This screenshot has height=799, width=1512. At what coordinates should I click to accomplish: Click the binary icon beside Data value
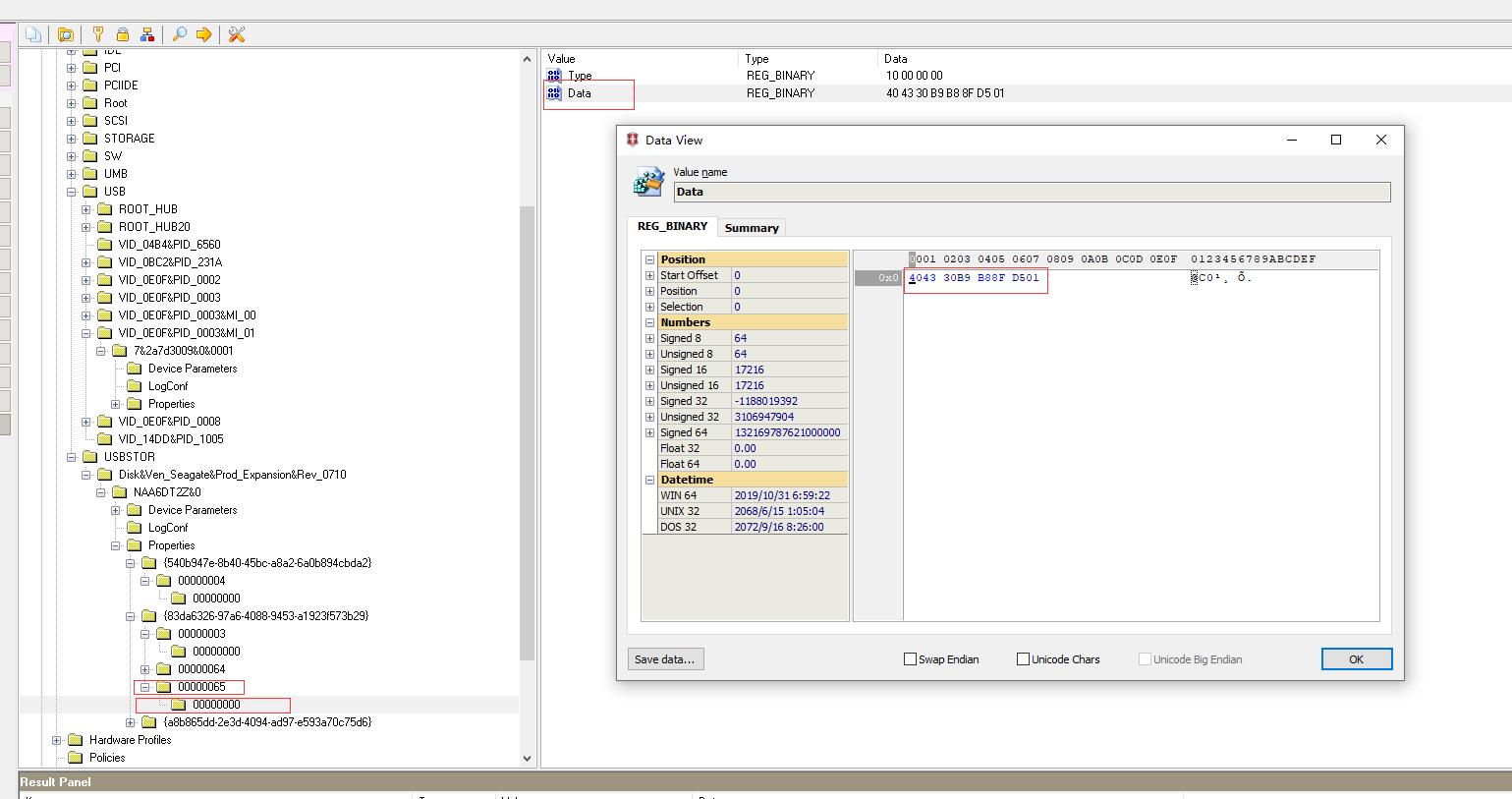(x=554, y=93)
